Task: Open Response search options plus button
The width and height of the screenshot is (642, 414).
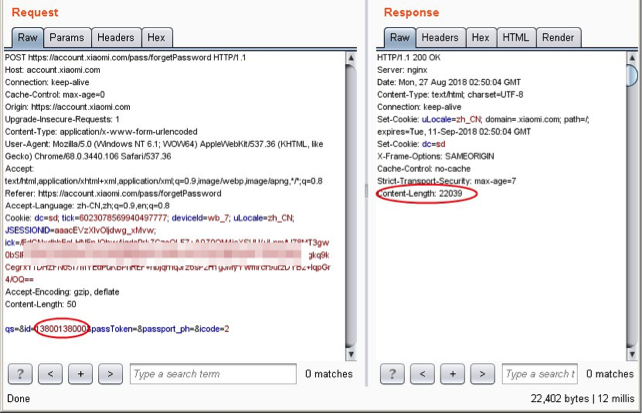Action: click(x=454, y=374)
